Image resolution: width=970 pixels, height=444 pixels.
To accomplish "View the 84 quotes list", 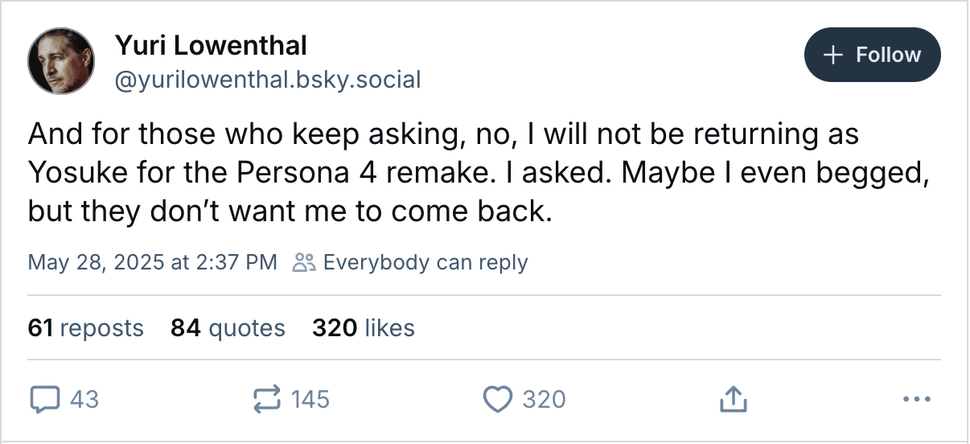I will (x=228, y=328).
